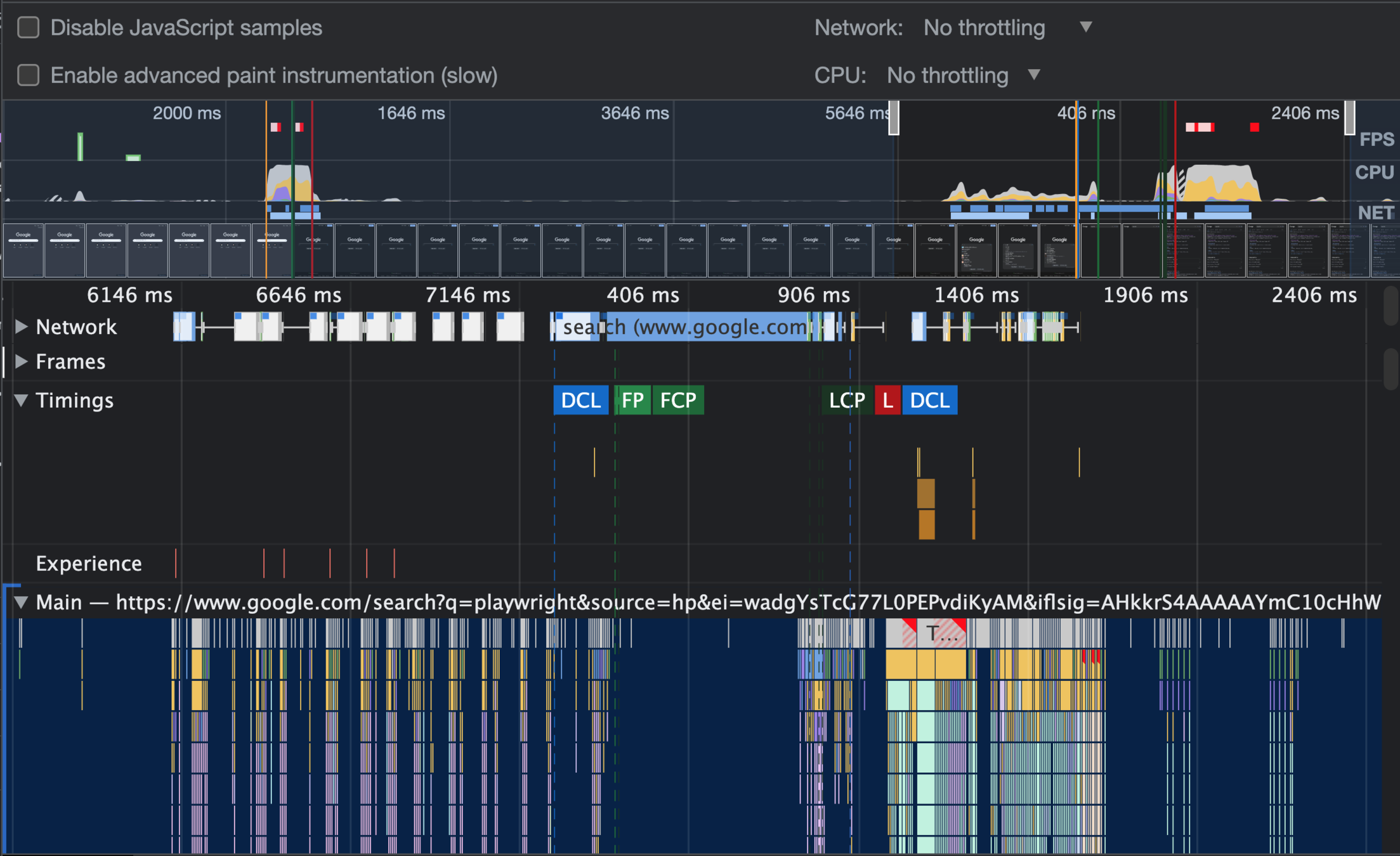Expand the Frames track
This screenshot has width=1400, height=856.
tap(22, 361)
